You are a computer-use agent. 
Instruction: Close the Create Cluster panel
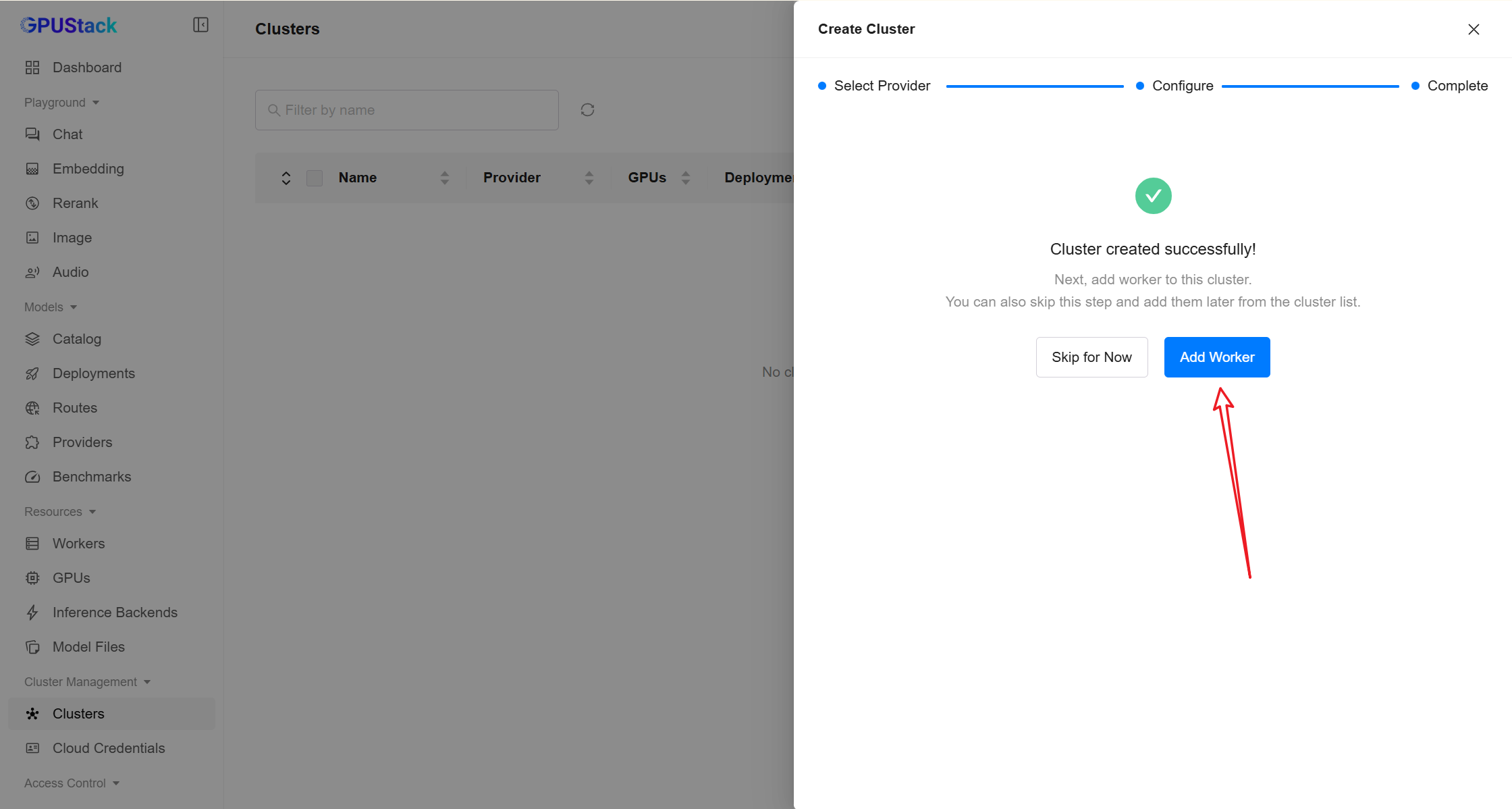pyautogui.click(x=1474, y=29)
